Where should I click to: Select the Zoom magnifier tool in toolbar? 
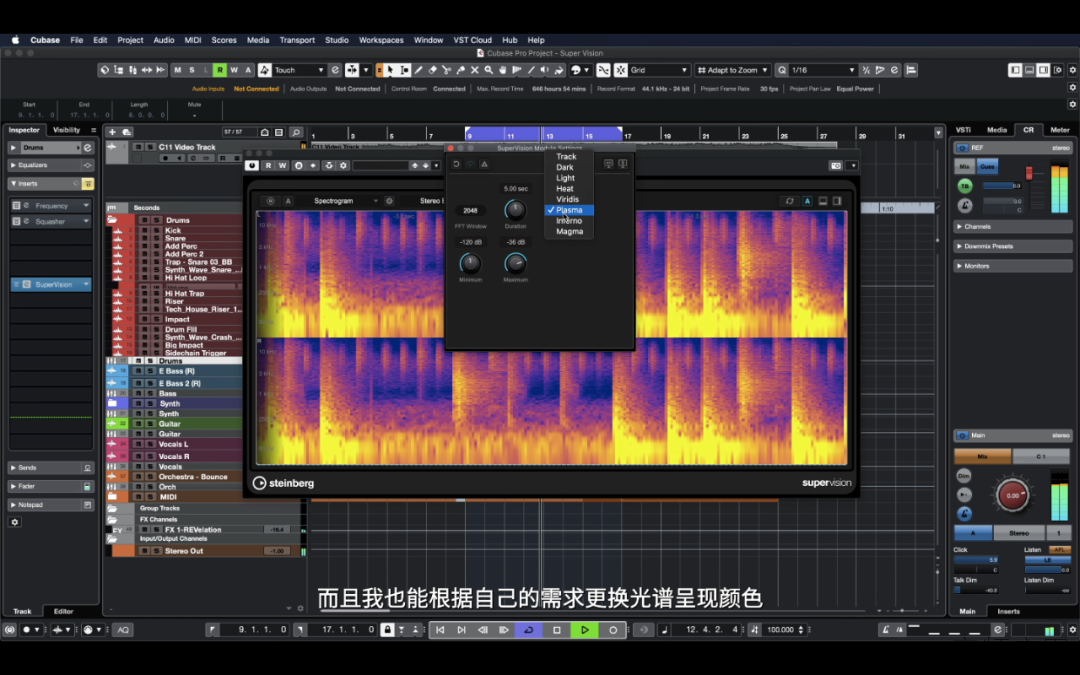click(x=488, y=70)
